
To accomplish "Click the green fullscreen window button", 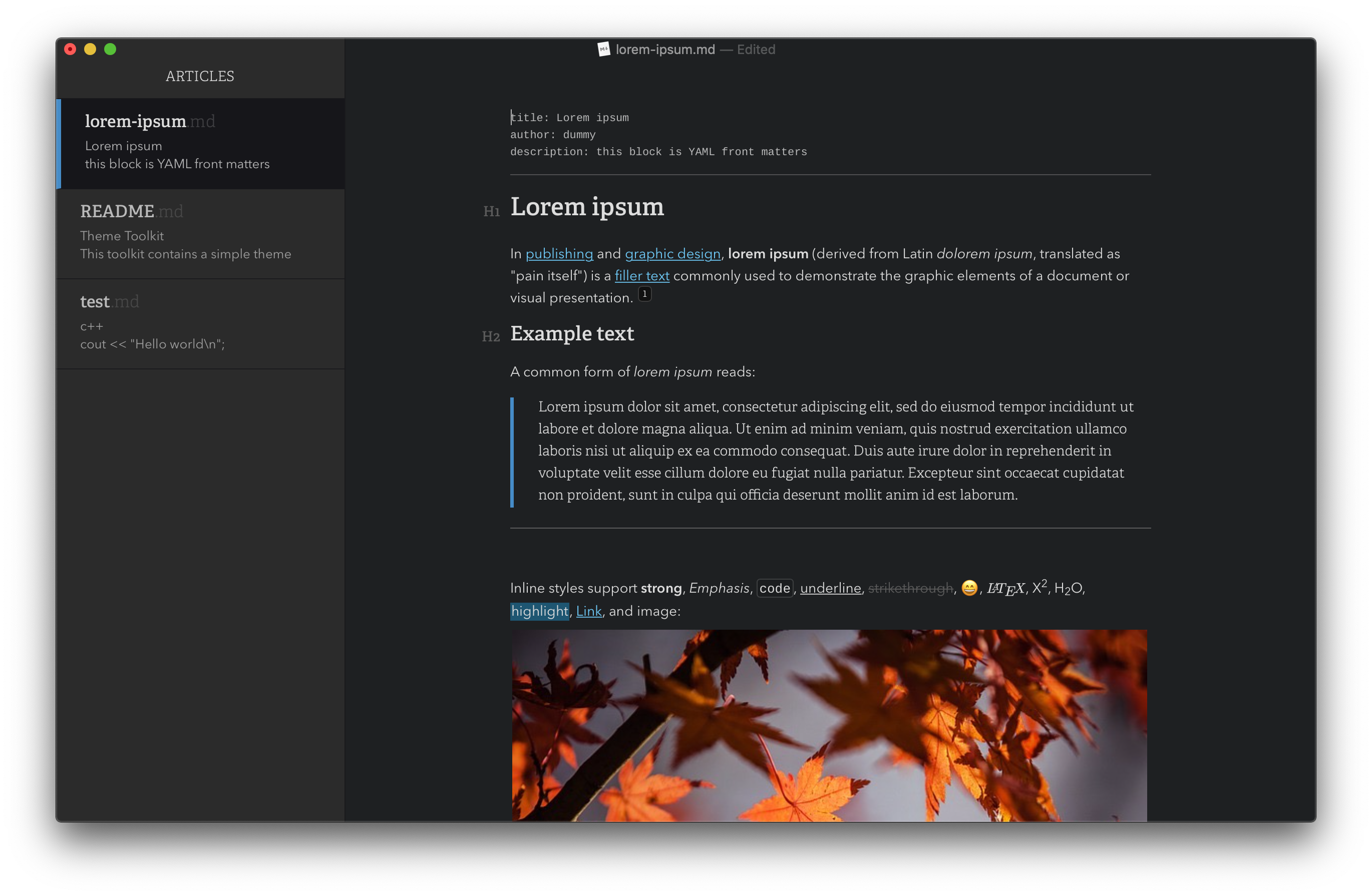I will [x=110, y=50].
